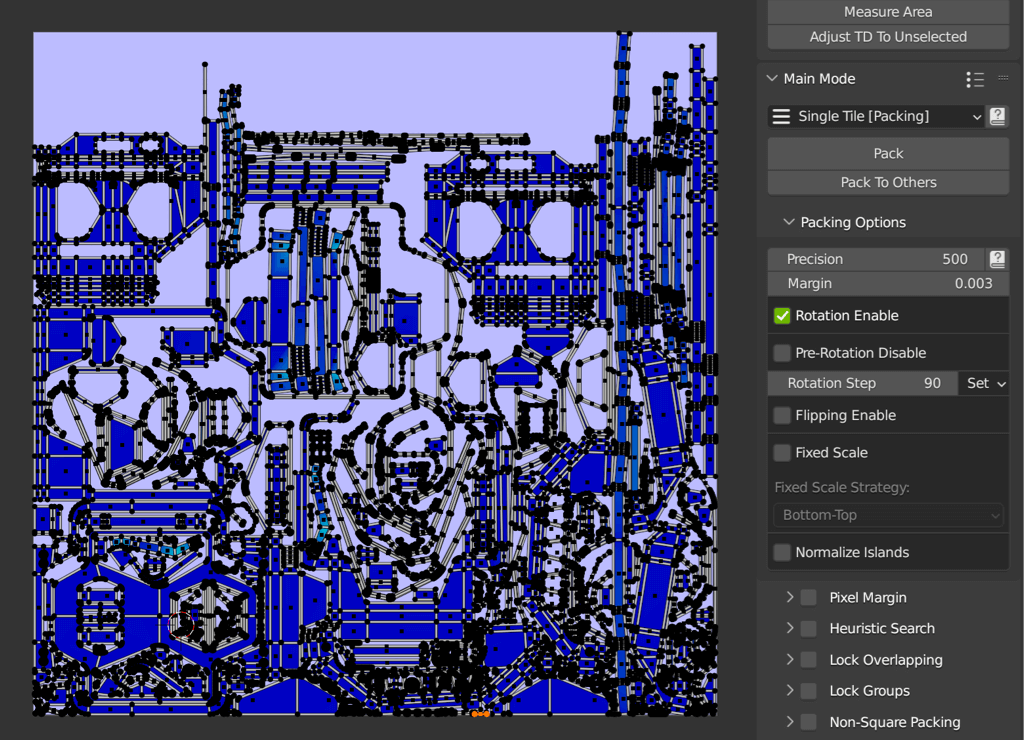Enable Pre-Rotation Disable option
1024x740 pixels.
pos(782,353)
